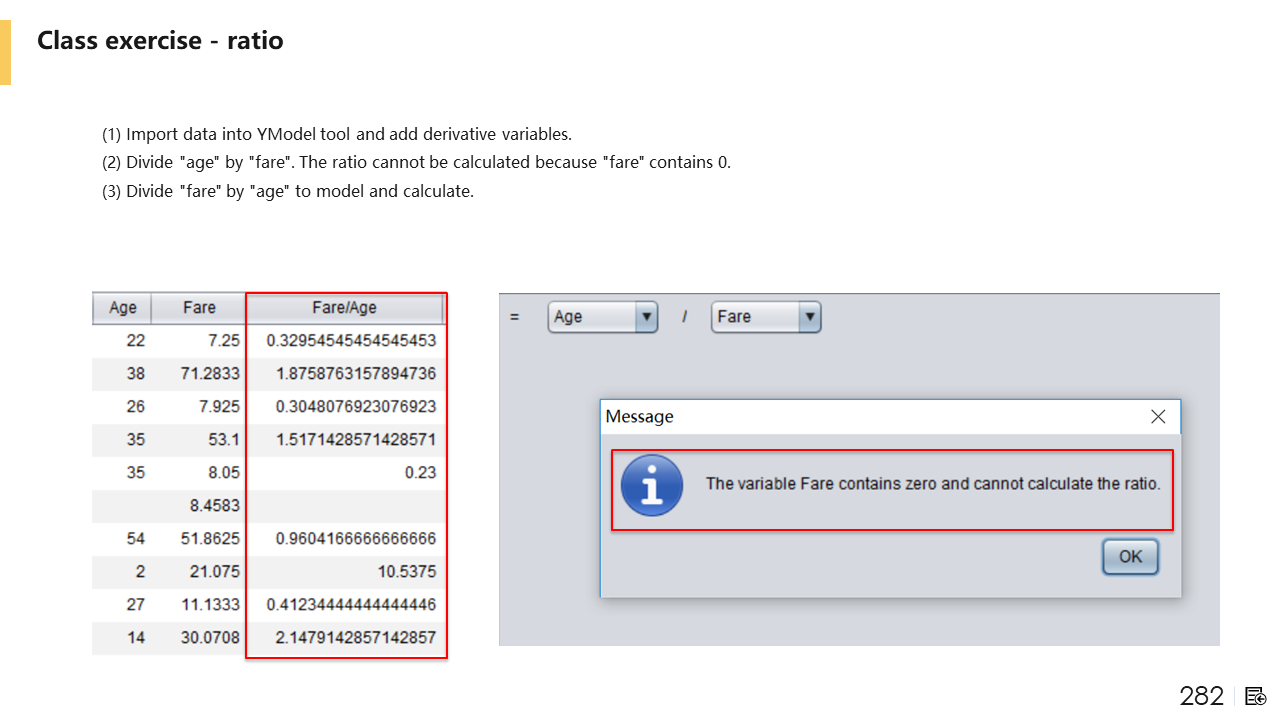This screenshot has height=720, width=1280.
Task: Click the Fare cell showing 71.2833
Action: [x=210, y=374]
